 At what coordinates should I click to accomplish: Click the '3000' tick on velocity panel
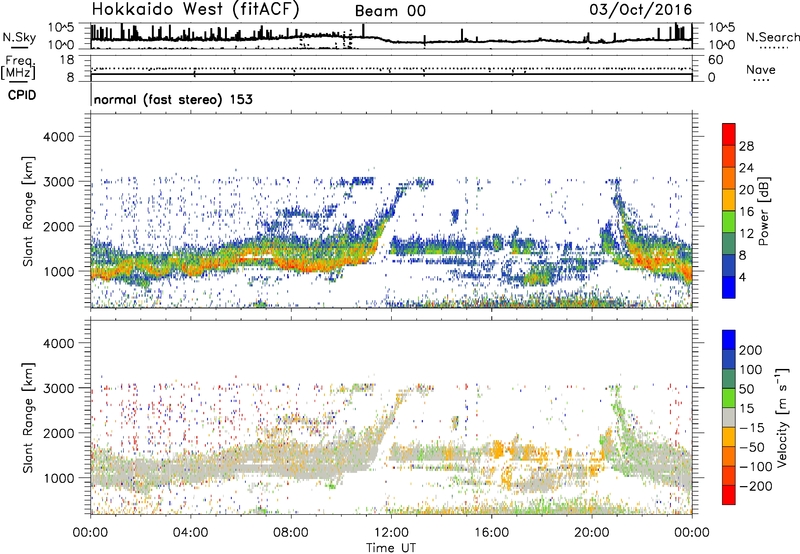click(x=58, y=388)
